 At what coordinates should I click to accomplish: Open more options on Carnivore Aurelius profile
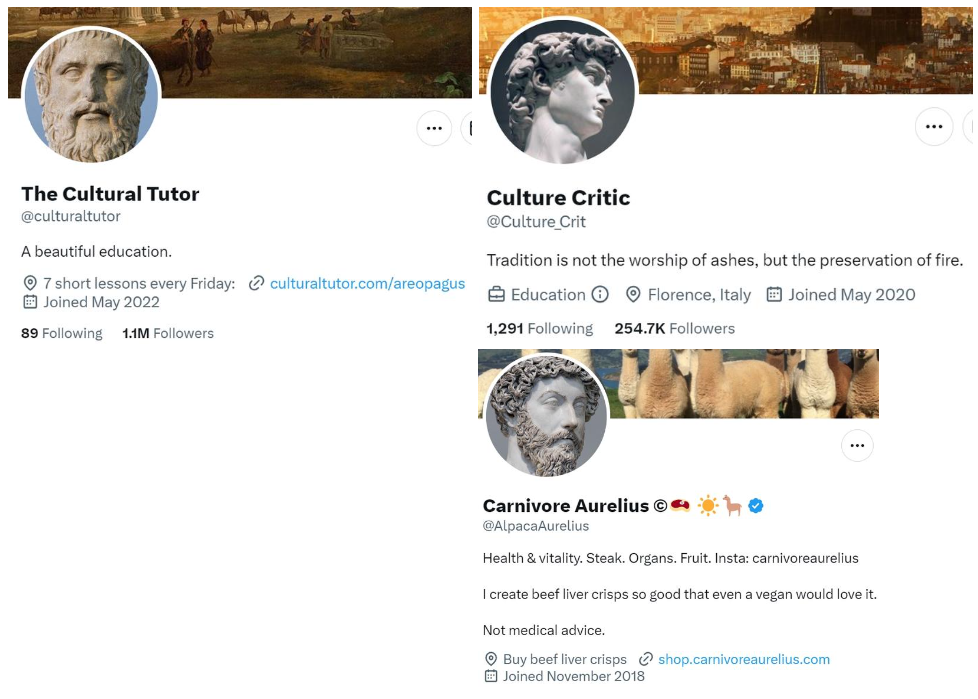[x=857, y=445]
